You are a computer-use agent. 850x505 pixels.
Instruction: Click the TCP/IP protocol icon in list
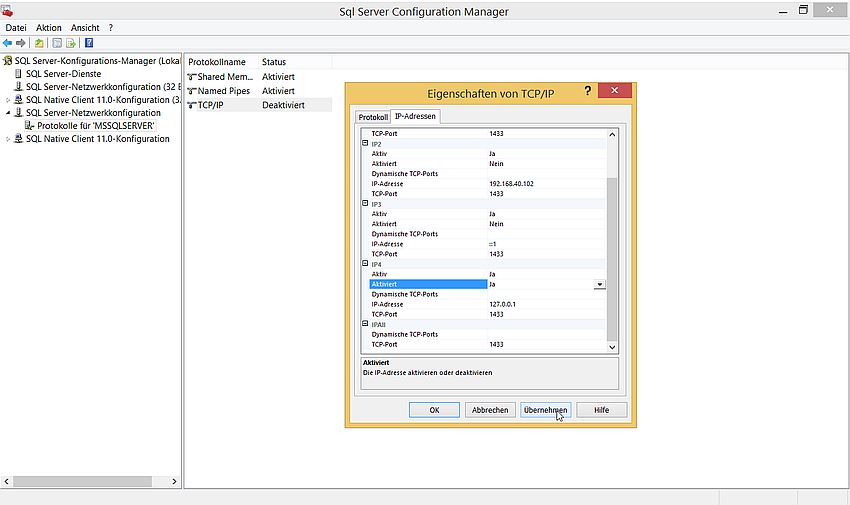(x=191, y=105)
